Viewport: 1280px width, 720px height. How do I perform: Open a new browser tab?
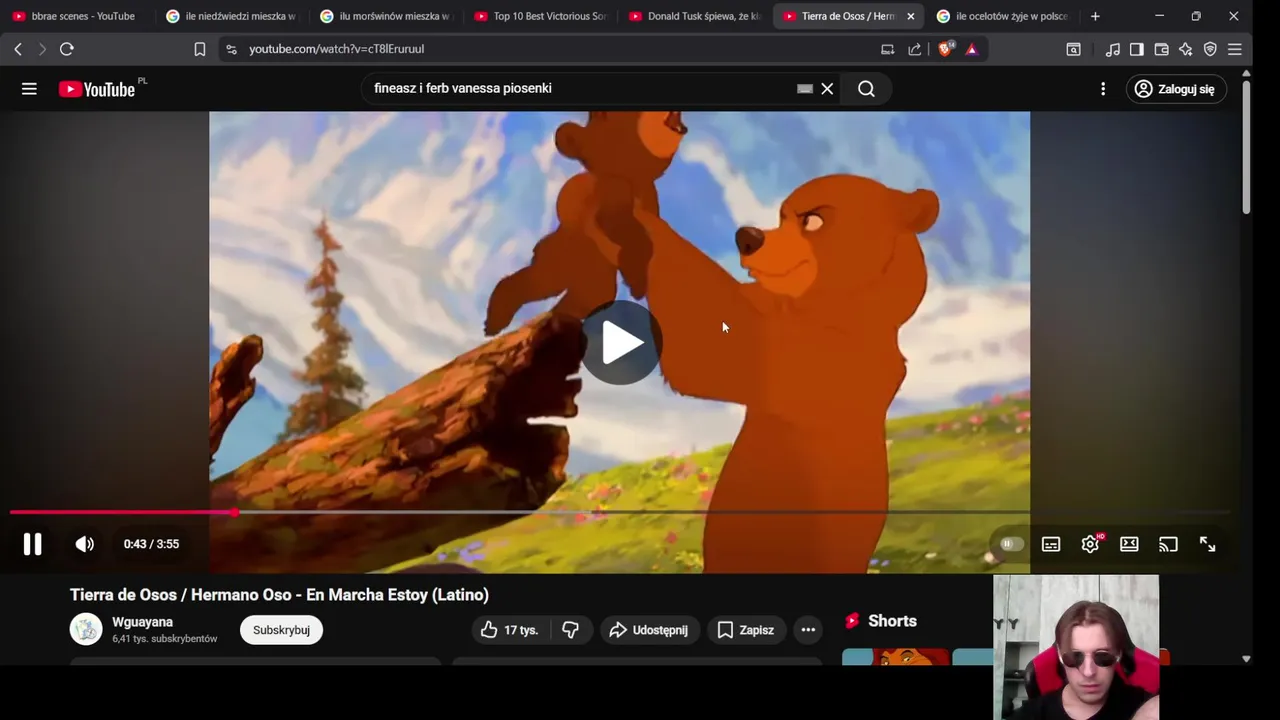[1095, 16]
